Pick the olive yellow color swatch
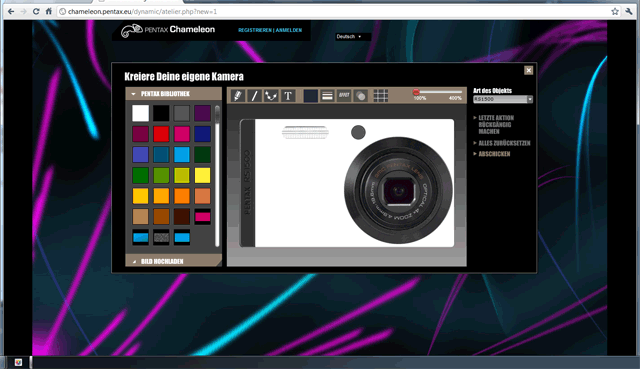 tap(182, 176)
